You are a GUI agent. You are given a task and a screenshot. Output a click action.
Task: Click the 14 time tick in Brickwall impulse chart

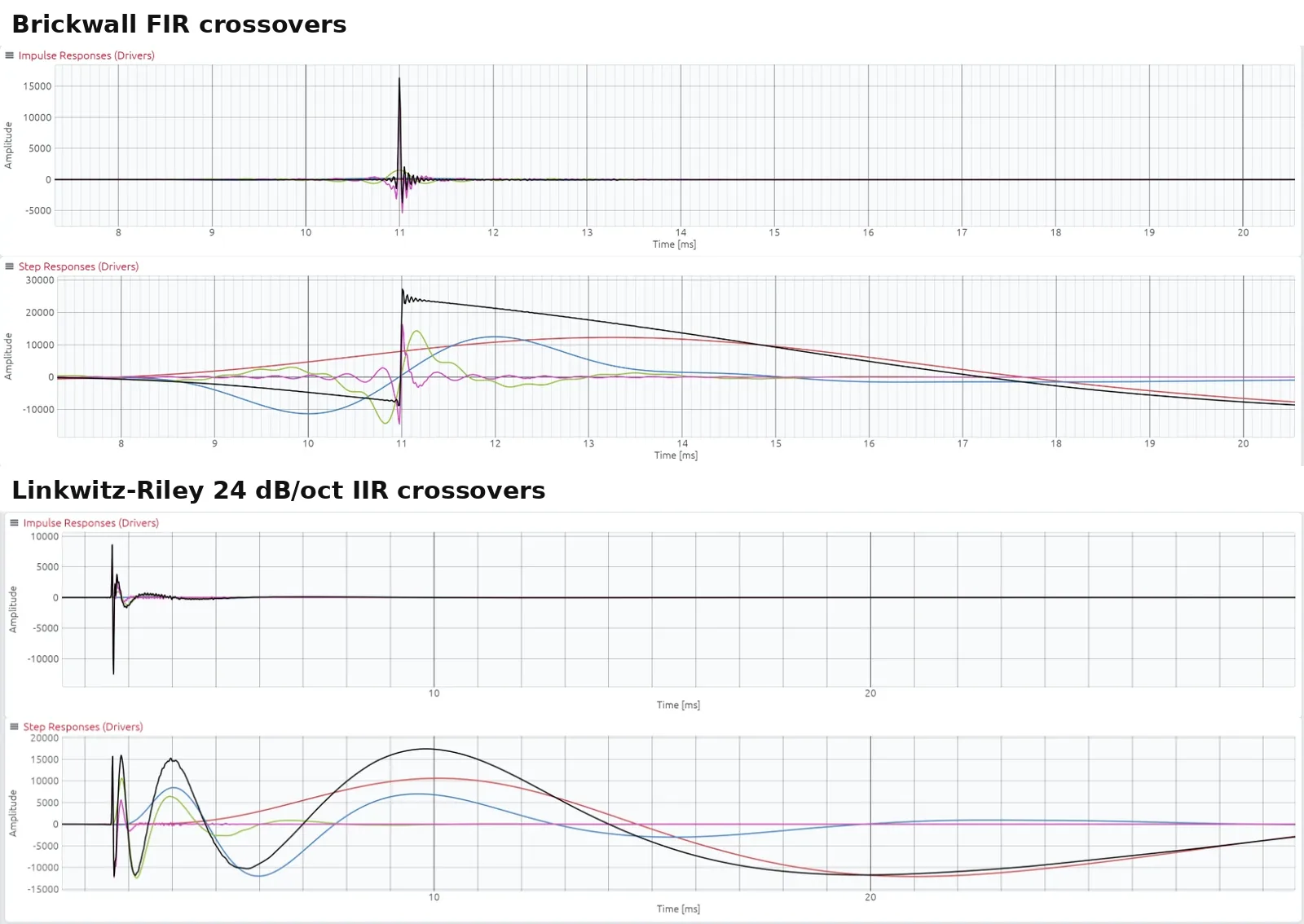681,233
